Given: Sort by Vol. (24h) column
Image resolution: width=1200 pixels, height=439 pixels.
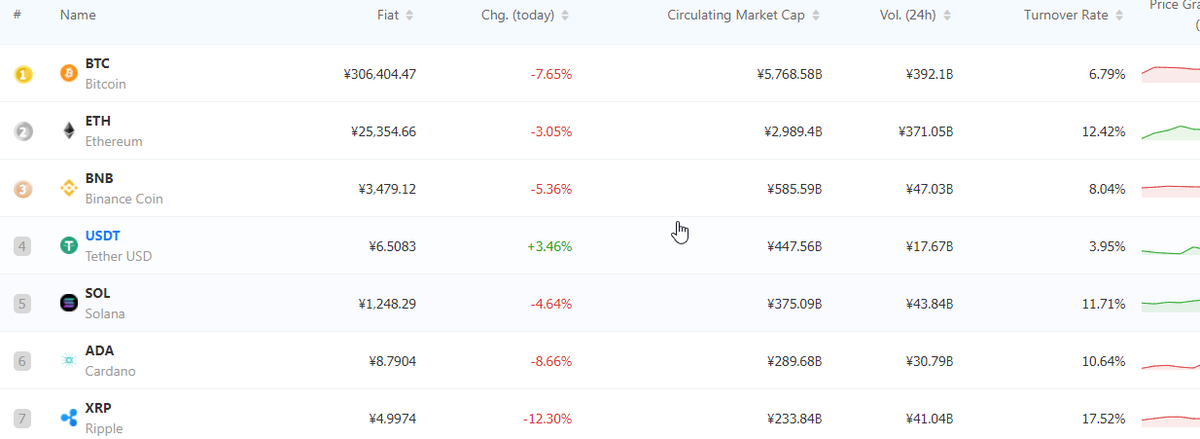Looking at the screenshot, I should point(917,15).
